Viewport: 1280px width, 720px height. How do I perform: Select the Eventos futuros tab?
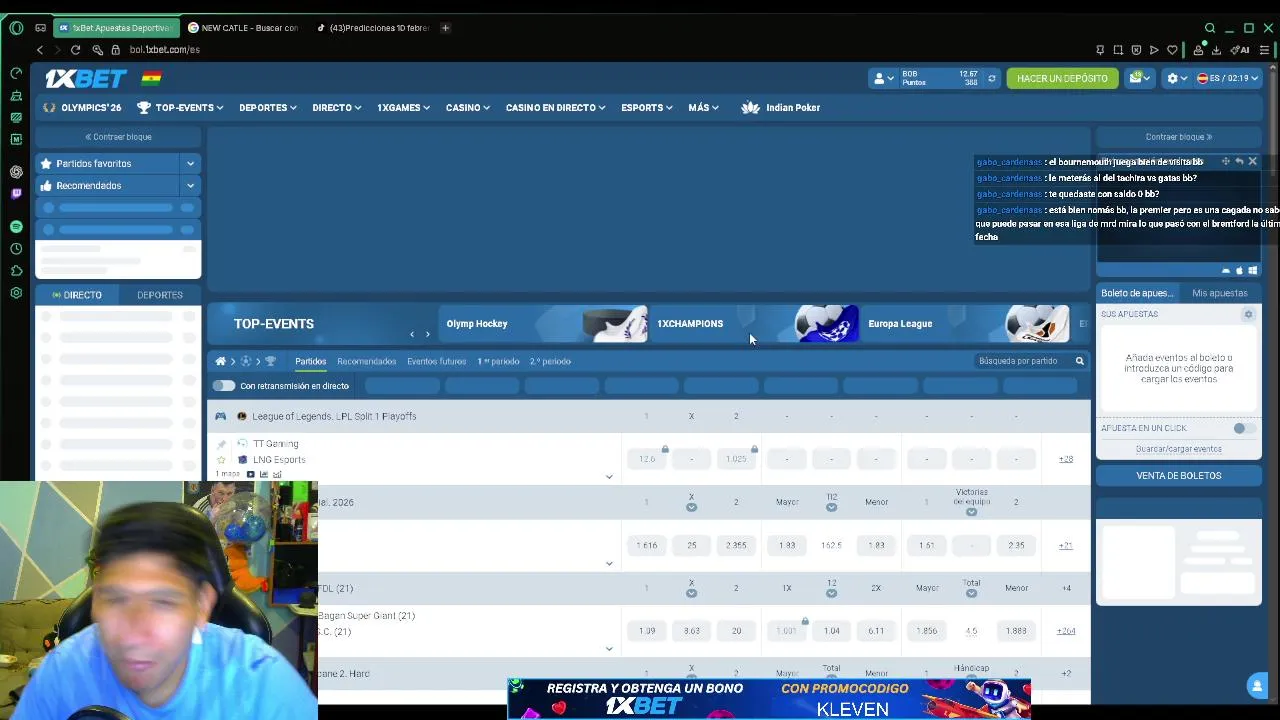(436, 361)
